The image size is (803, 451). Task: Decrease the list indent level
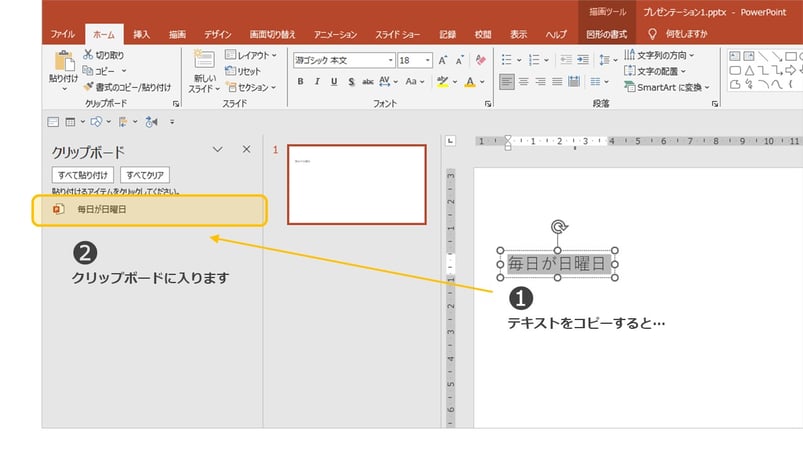[566, 60]
